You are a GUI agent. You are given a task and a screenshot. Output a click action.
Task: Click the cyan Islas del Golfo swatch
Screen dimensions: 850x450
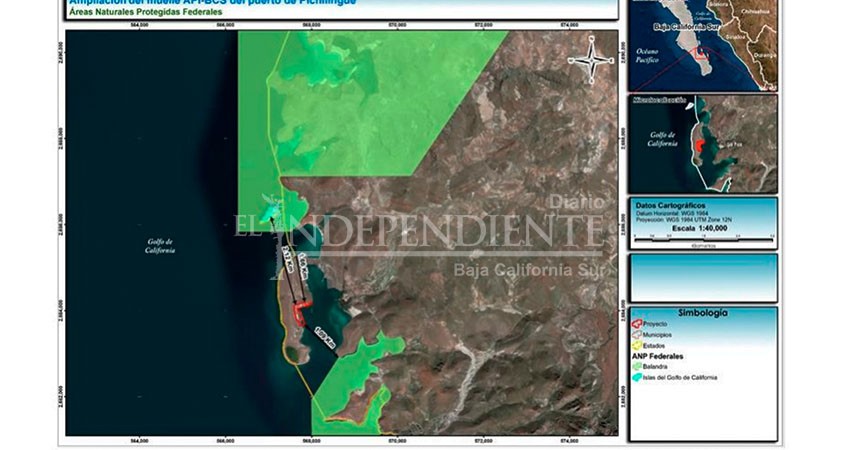coord(636,377)
